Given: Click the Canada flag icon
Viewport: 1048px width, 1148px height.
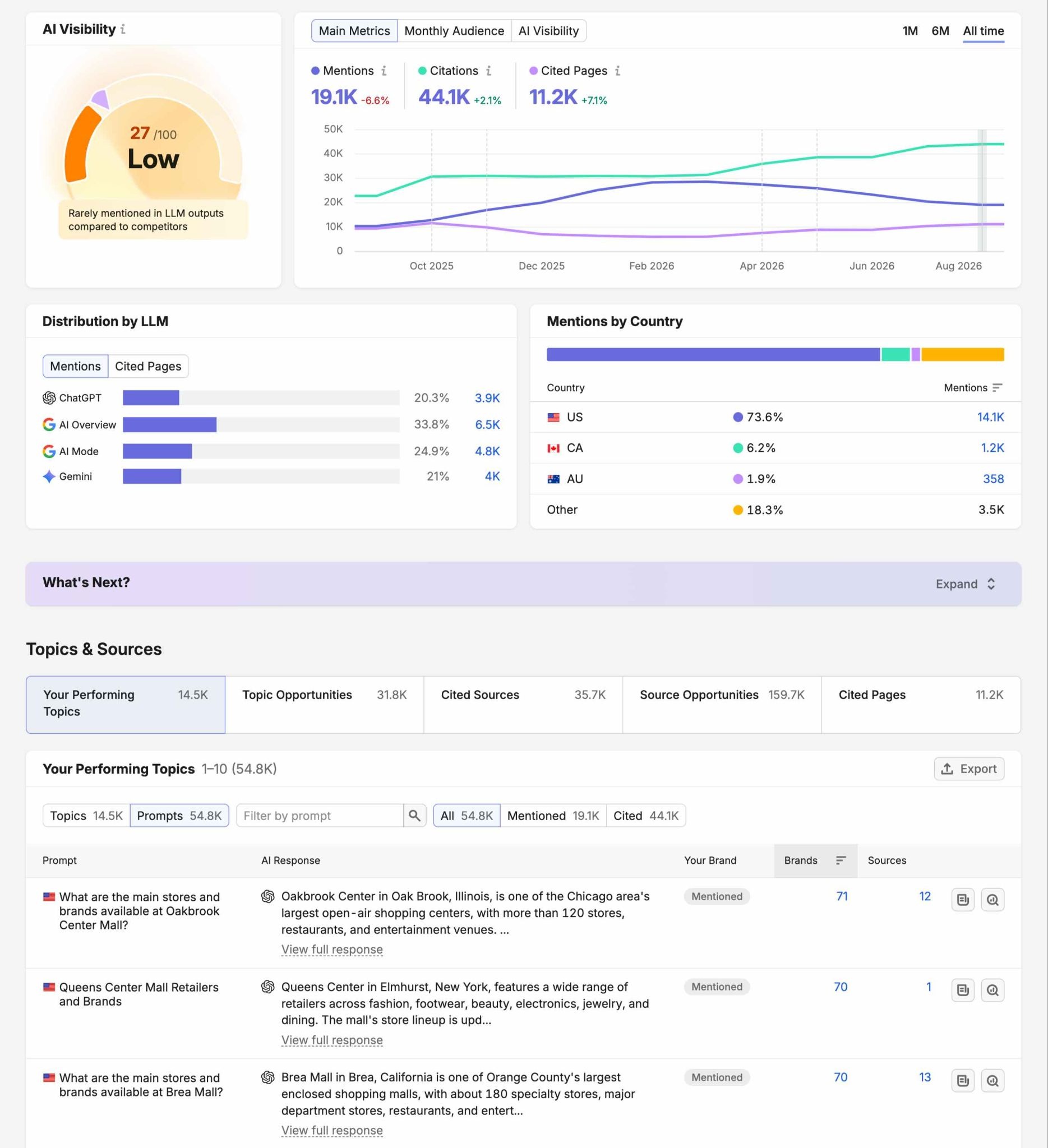Looking at the screenshot, I should (x=553, y=448).
